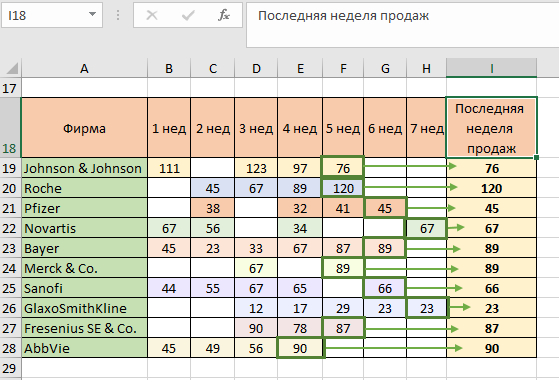Image resolution: width=559 pixels, height=380 pixels.
Task: Click the cell containing 123
Action: [256, 168]
